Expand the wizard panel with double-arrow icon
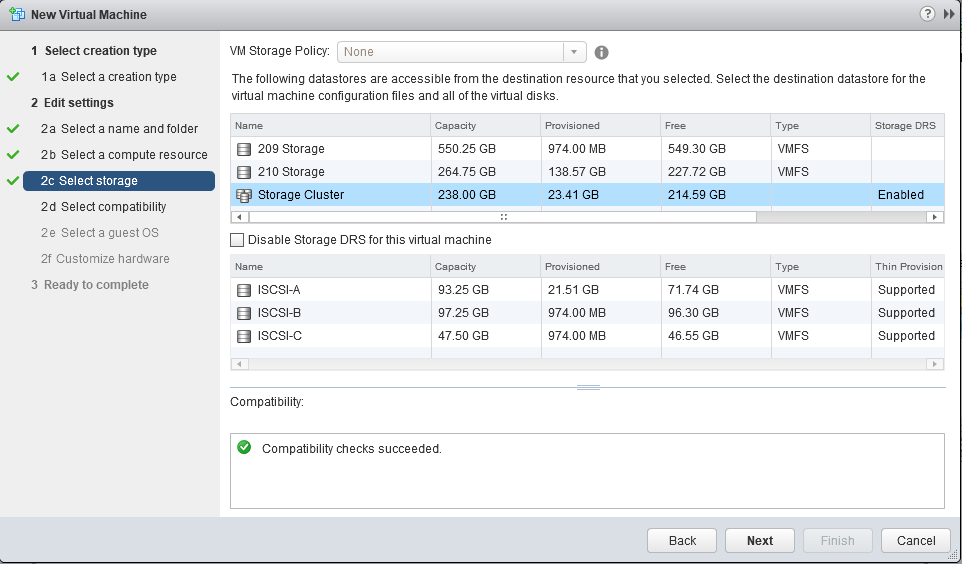Image resolution: width=962 pixels, height=564 pixels. pos(948,14)
